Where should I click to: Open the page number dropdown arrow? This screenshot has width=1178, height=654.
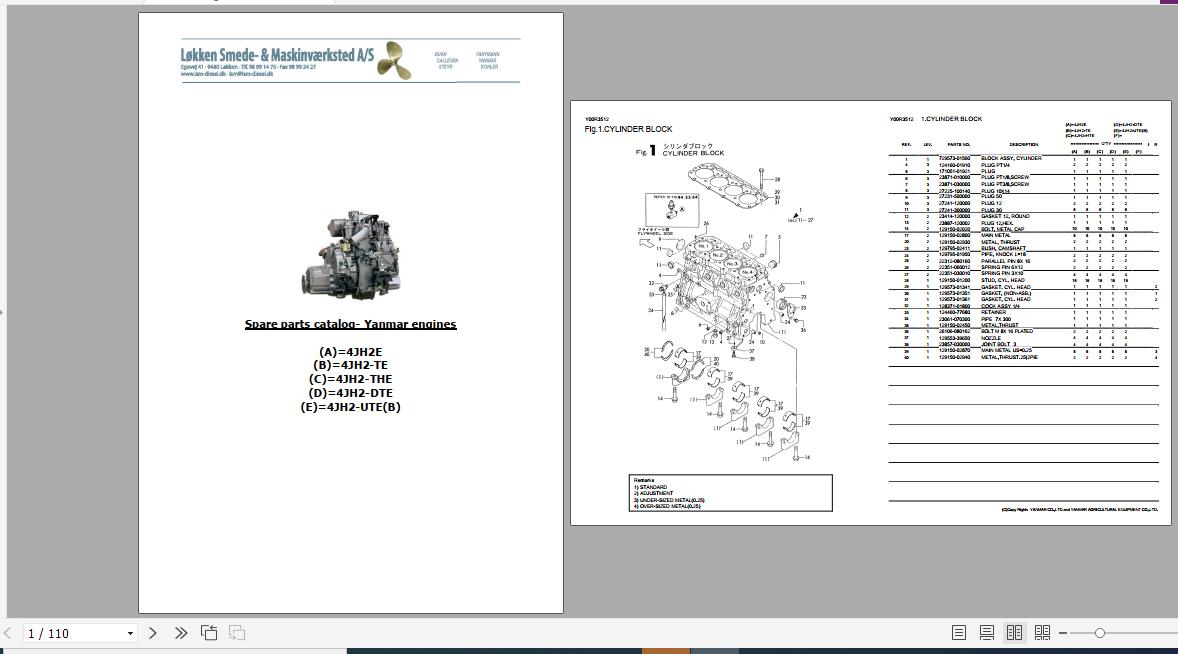tap(130, 634)
